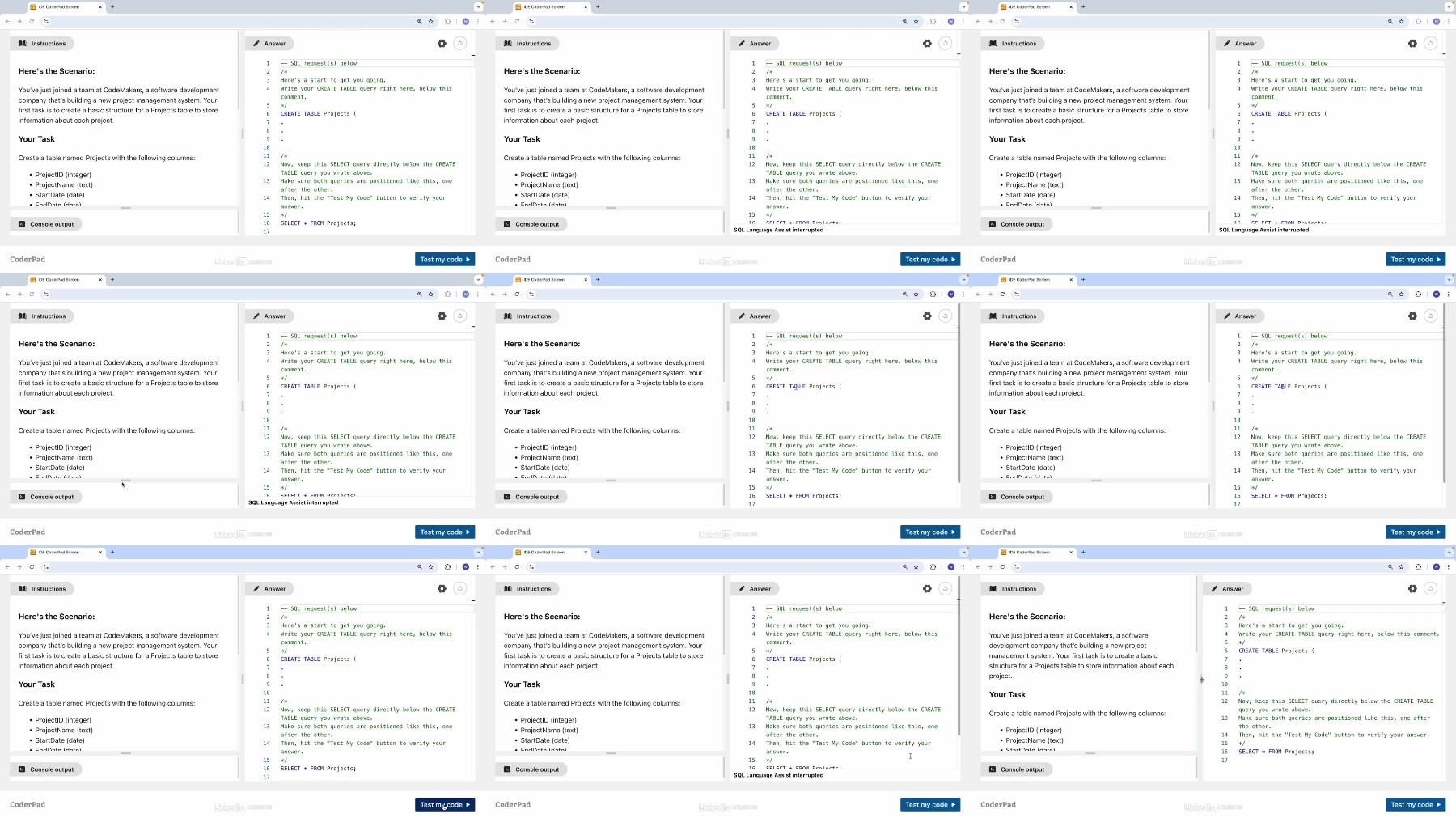The width and height of the screenshot is (1456, 818).
Task: Select Instructions tab in center frame
Action: pos(527,316)
